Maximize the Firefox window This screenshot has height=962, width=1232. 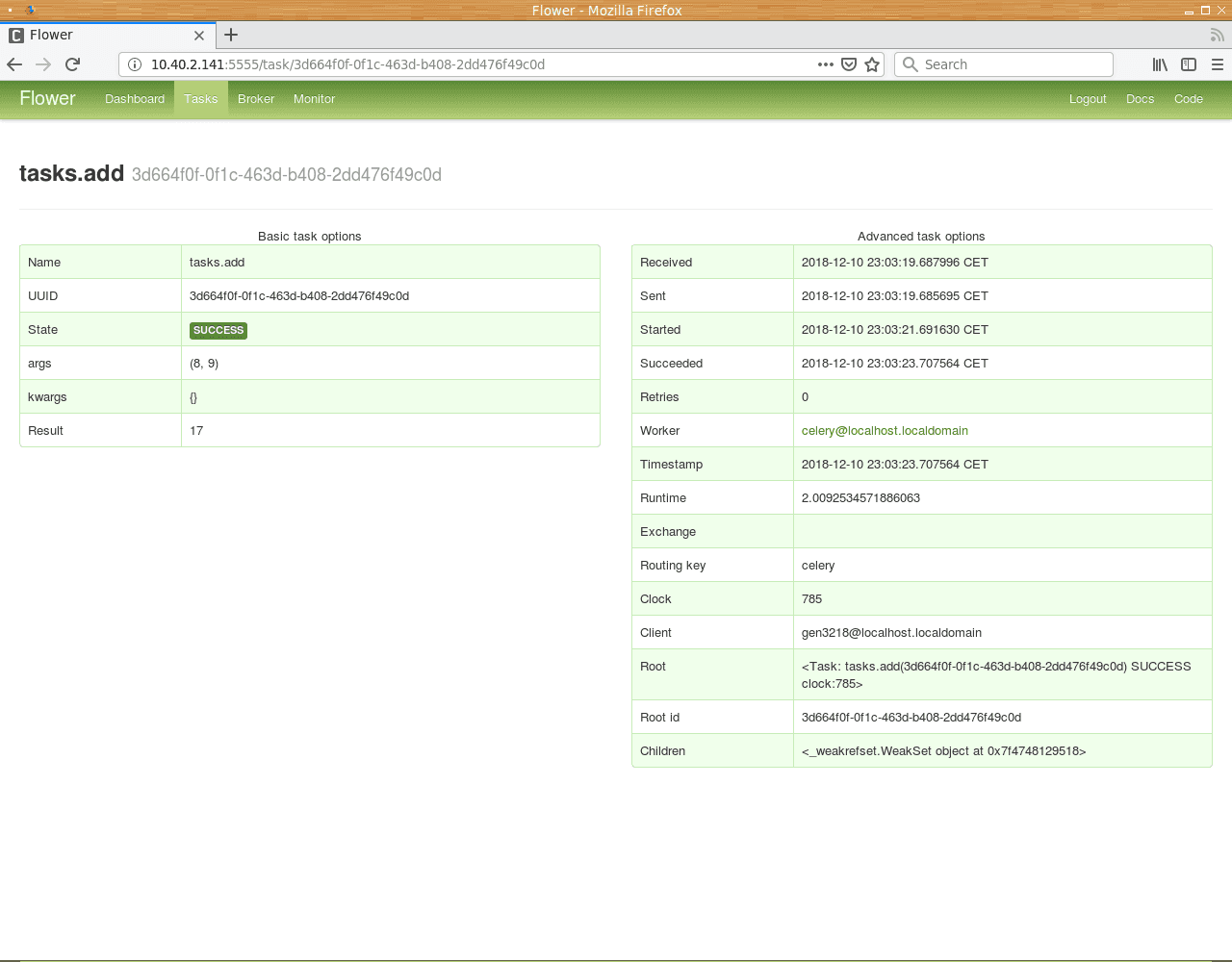tap(1204, 11)
